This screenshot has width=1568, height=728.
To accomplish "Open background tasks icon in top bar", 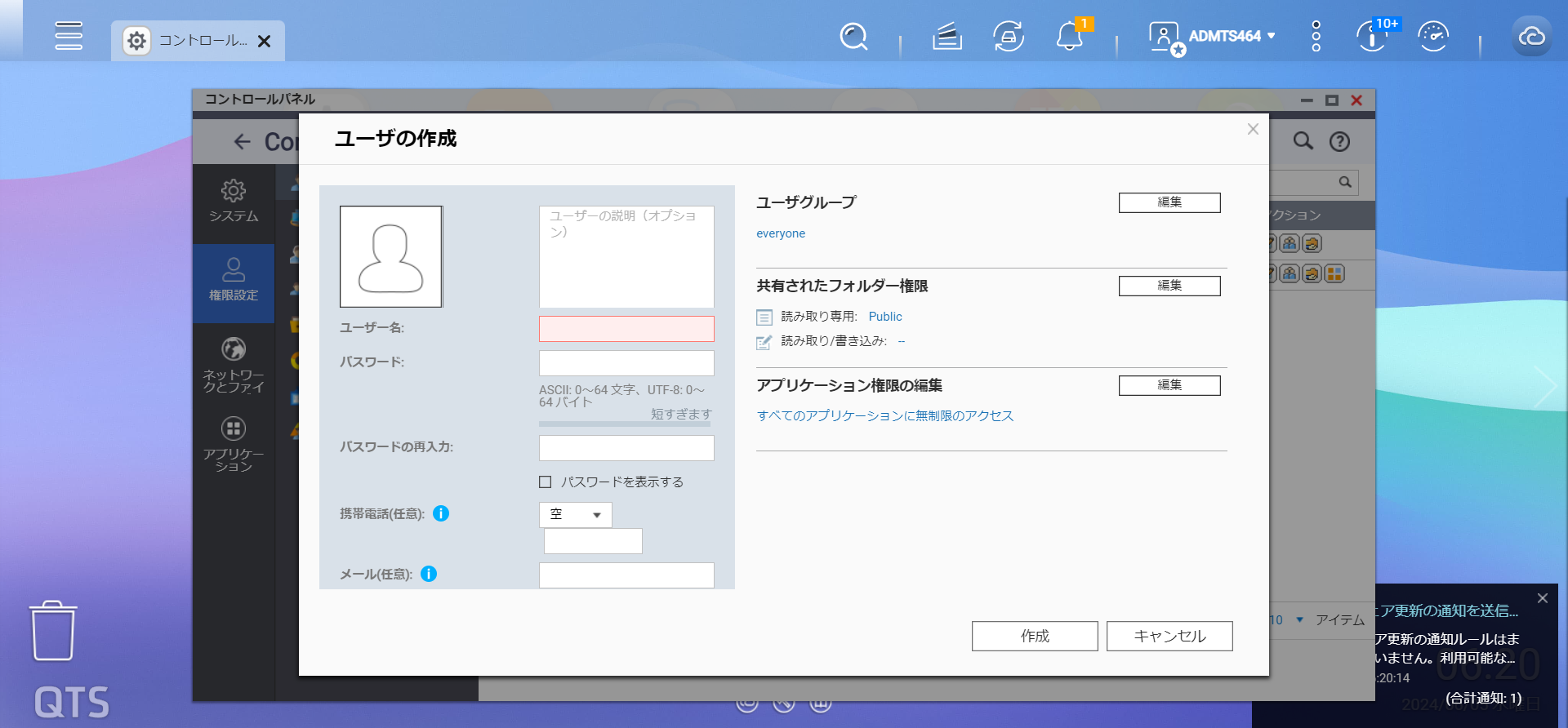I will pos(947,36).
